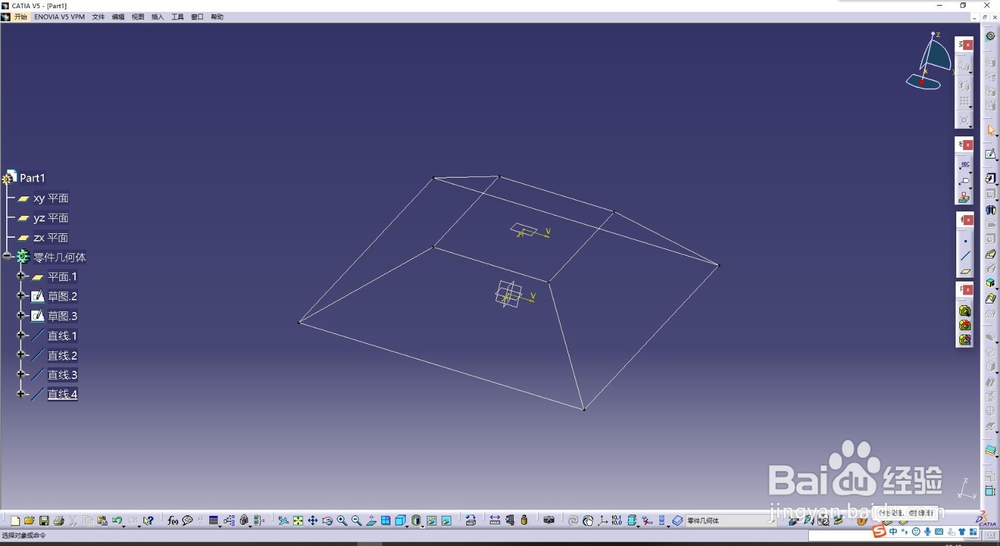Open the 开始 menu
Image resolution: width=1000 pixels, height=546 pixels.
[x=20, y=17]
